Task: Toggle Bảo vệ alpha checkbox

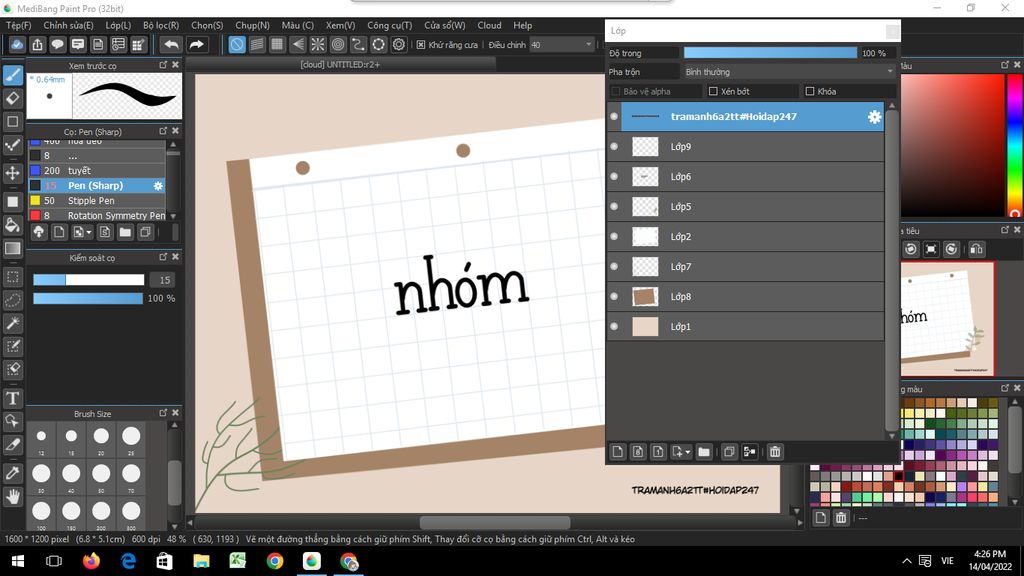Action: (616, 91)
